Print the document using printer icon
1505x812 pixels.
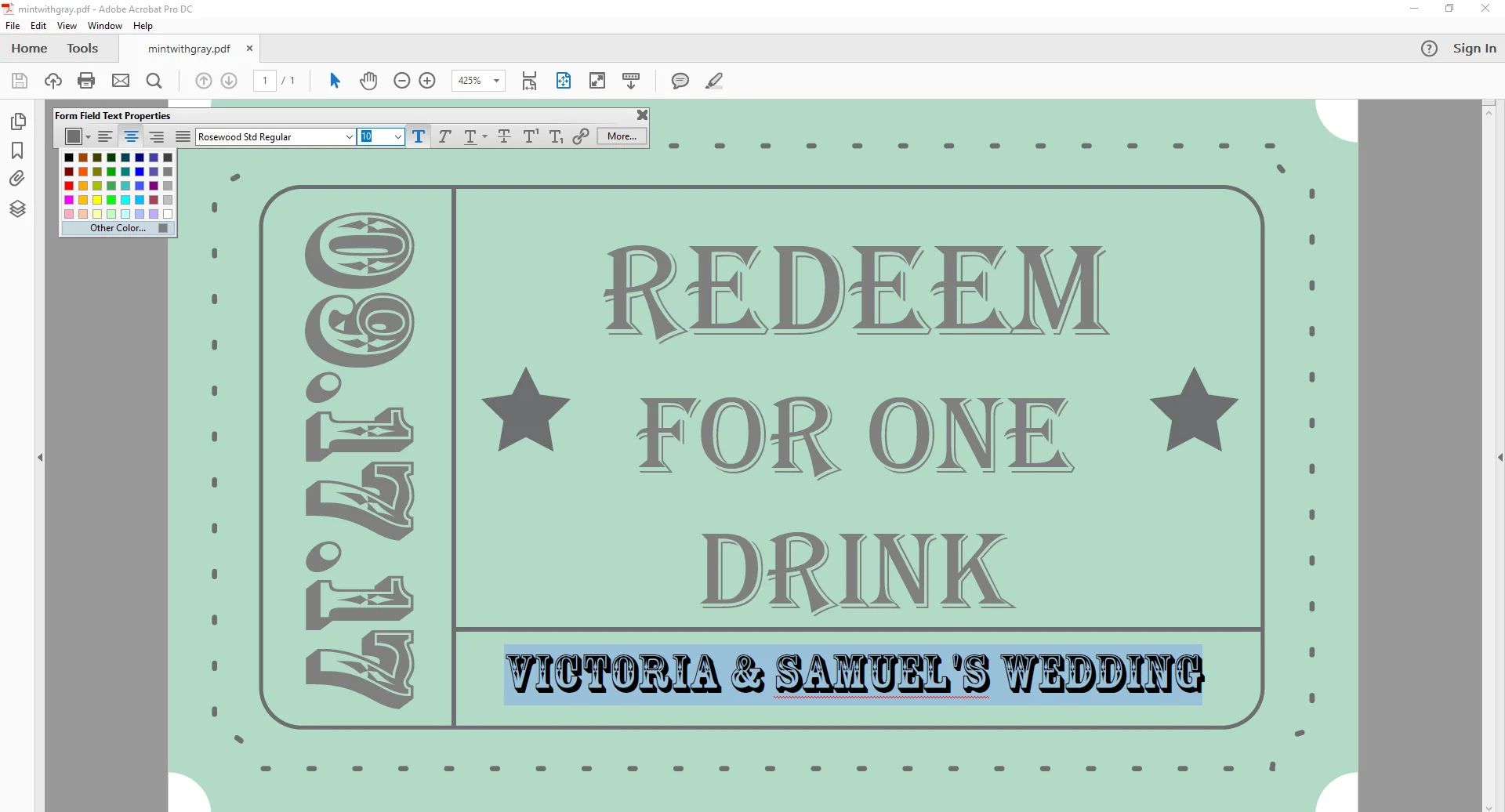(x=87, y=81)
